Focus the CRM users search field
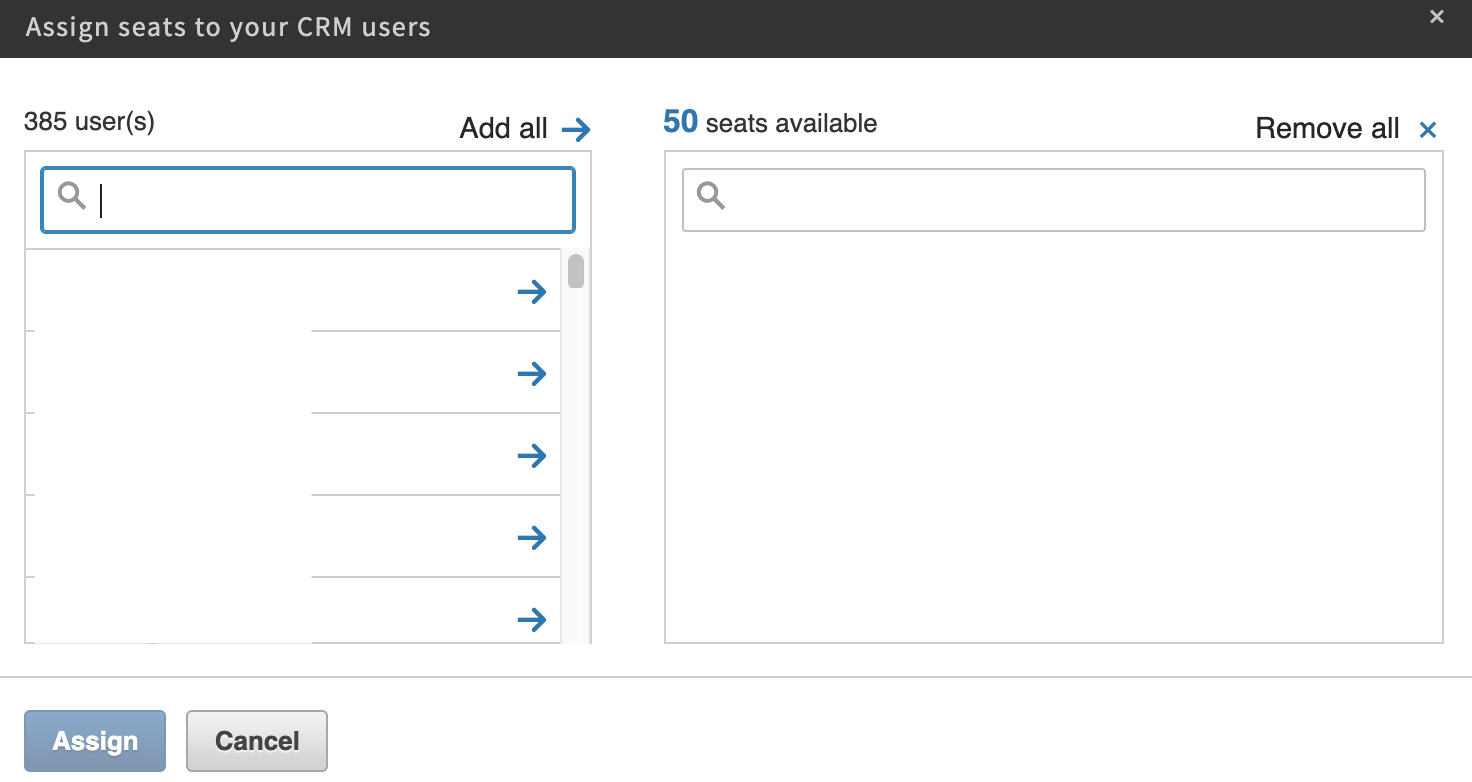The image size is (1472, 782). tap(308, 200)
